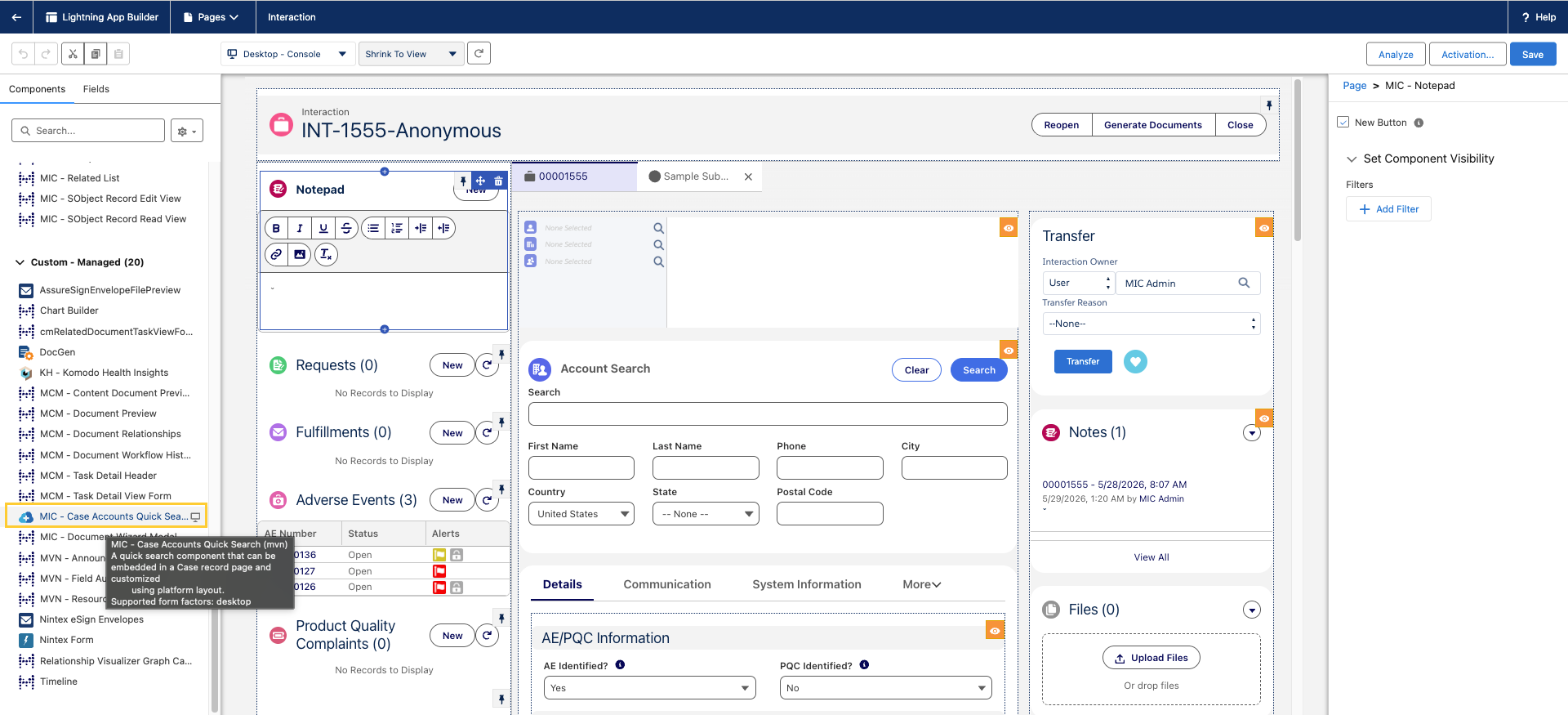1568x715 pixels.
Task: Switch to the Fields tab
Action: click(96, 89)
